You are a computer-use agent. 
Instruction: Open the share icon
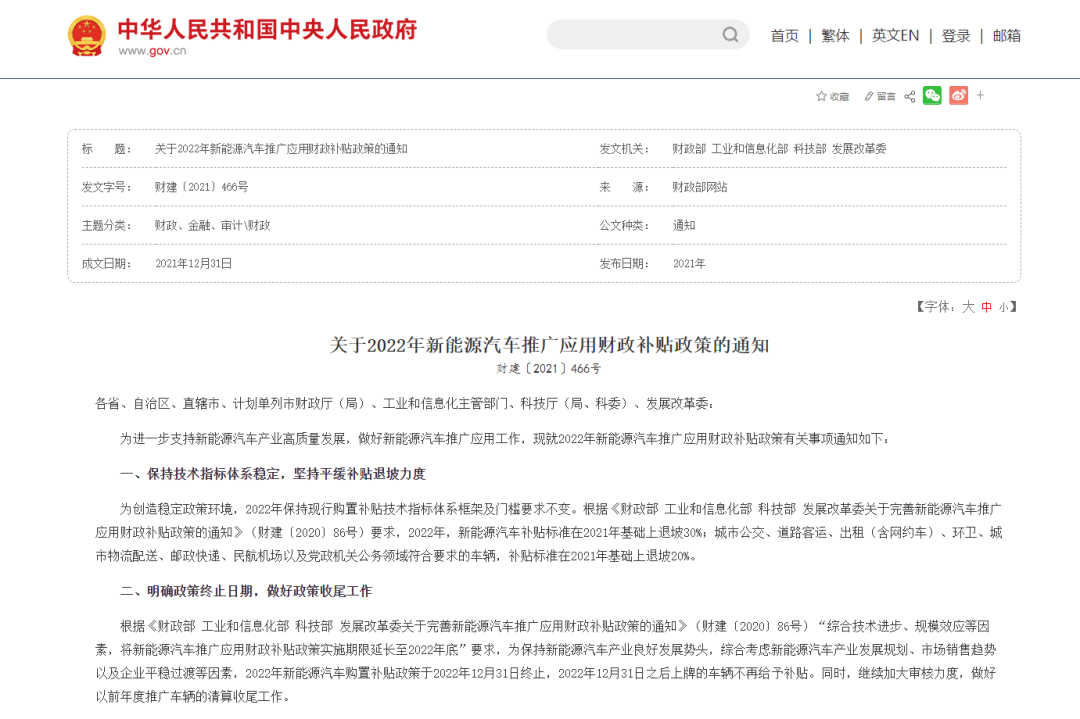(910, 96)
